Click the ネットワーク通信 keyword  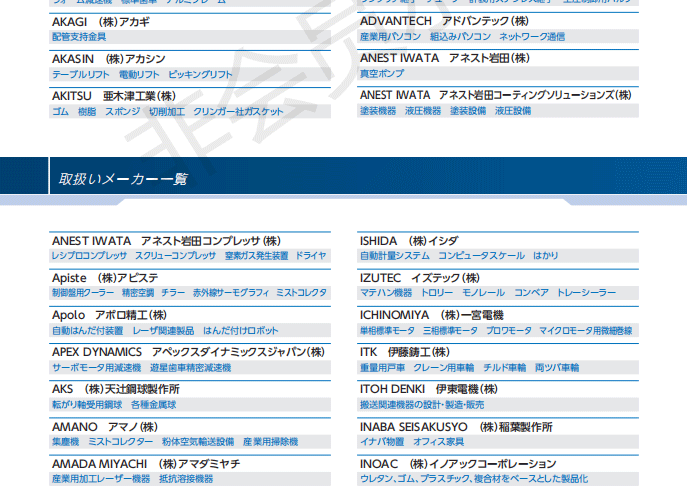[532, 36]
